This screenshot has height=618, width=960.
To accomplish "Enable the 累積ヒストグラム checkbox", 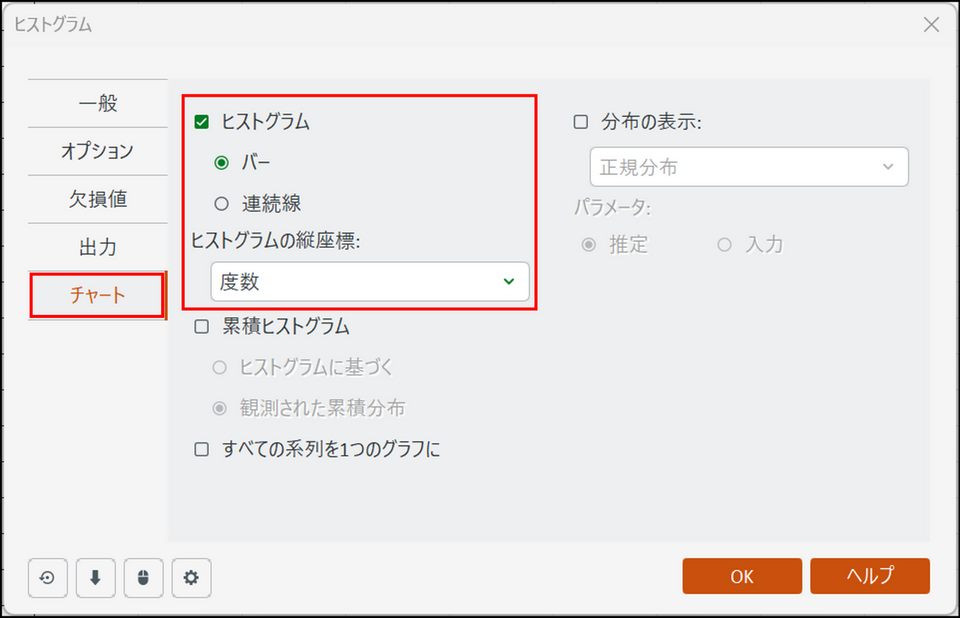I will 202,326.
